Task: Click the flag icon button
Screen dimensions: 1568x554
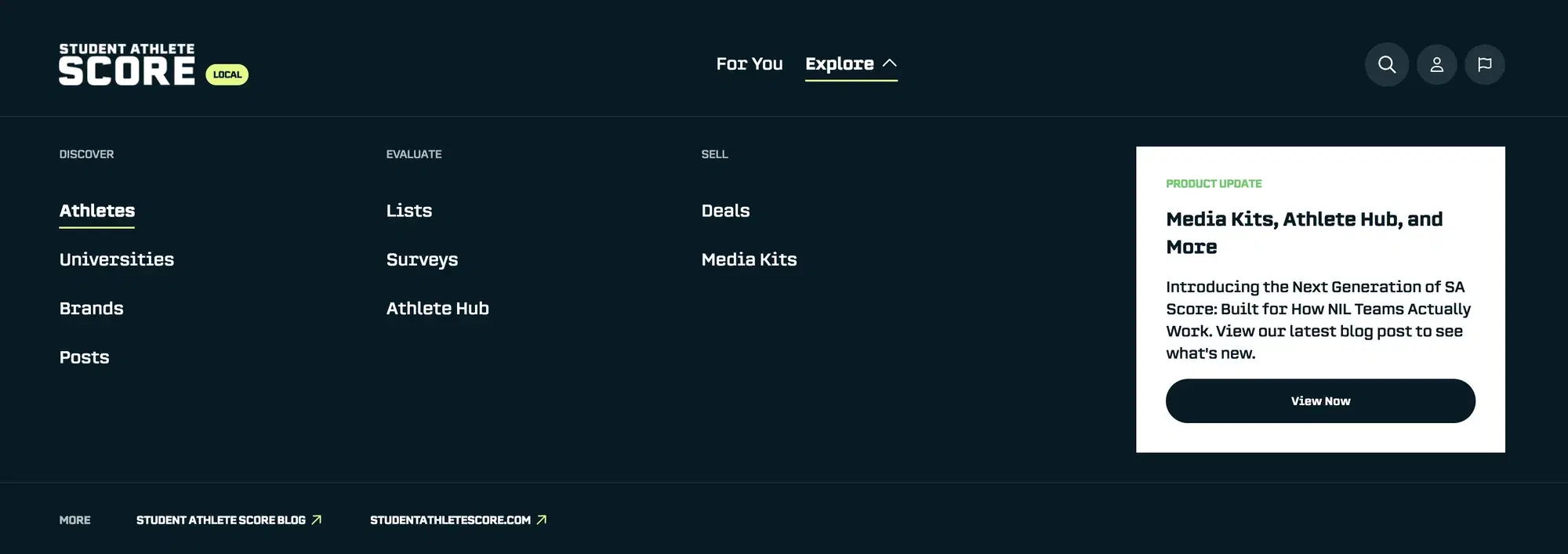Action: (x=1484, y=64)
